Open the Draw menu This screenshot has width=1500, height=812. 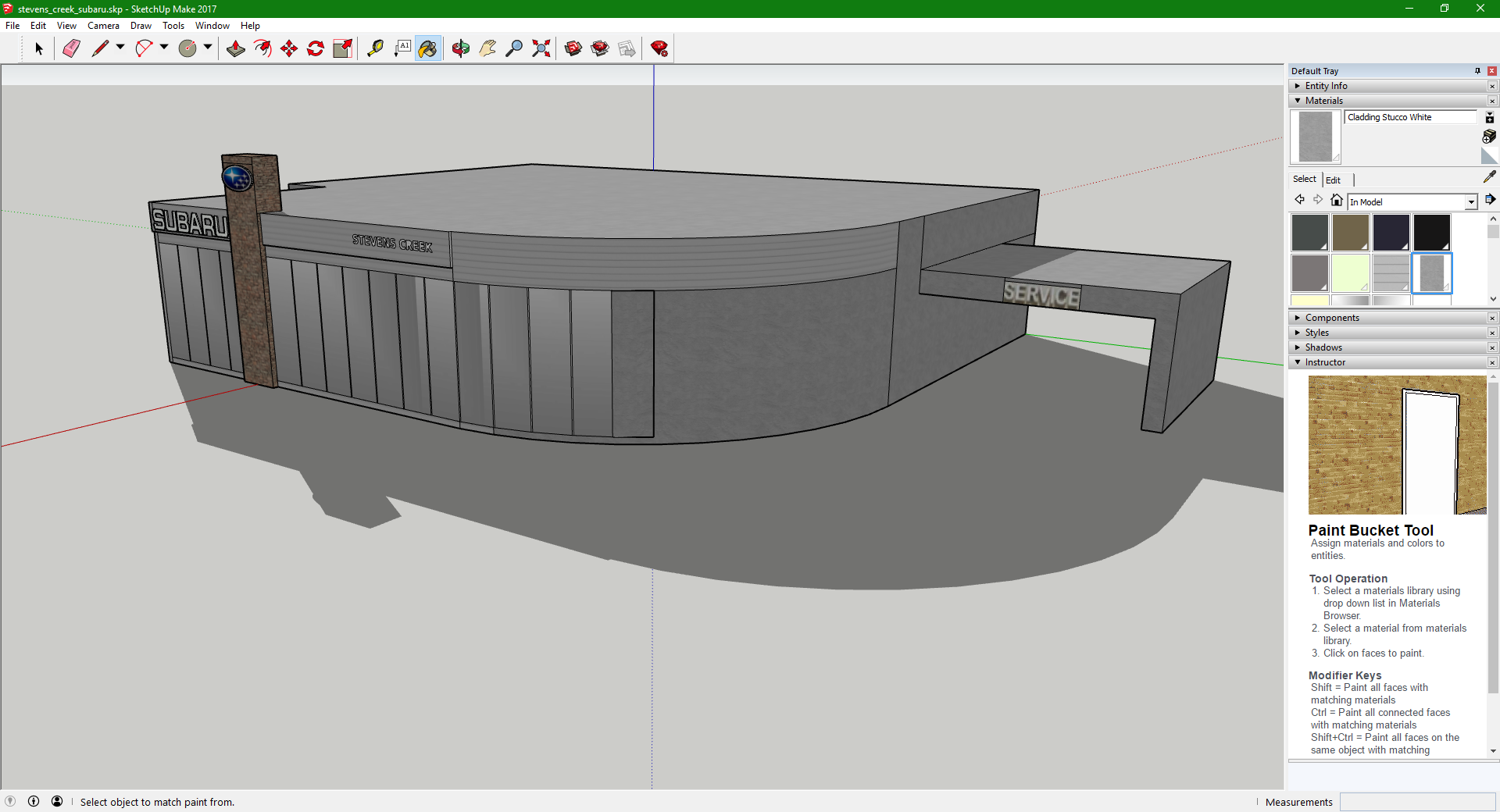click(141, 26)
